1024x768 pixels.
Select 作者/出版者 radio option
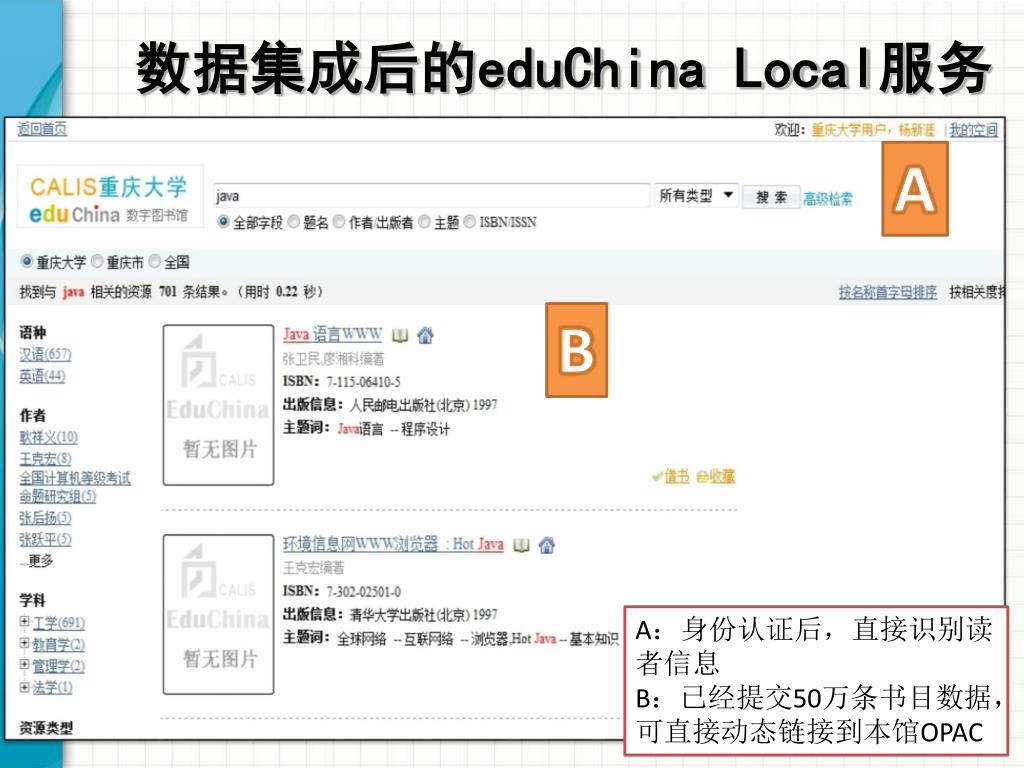coord(339,222)
